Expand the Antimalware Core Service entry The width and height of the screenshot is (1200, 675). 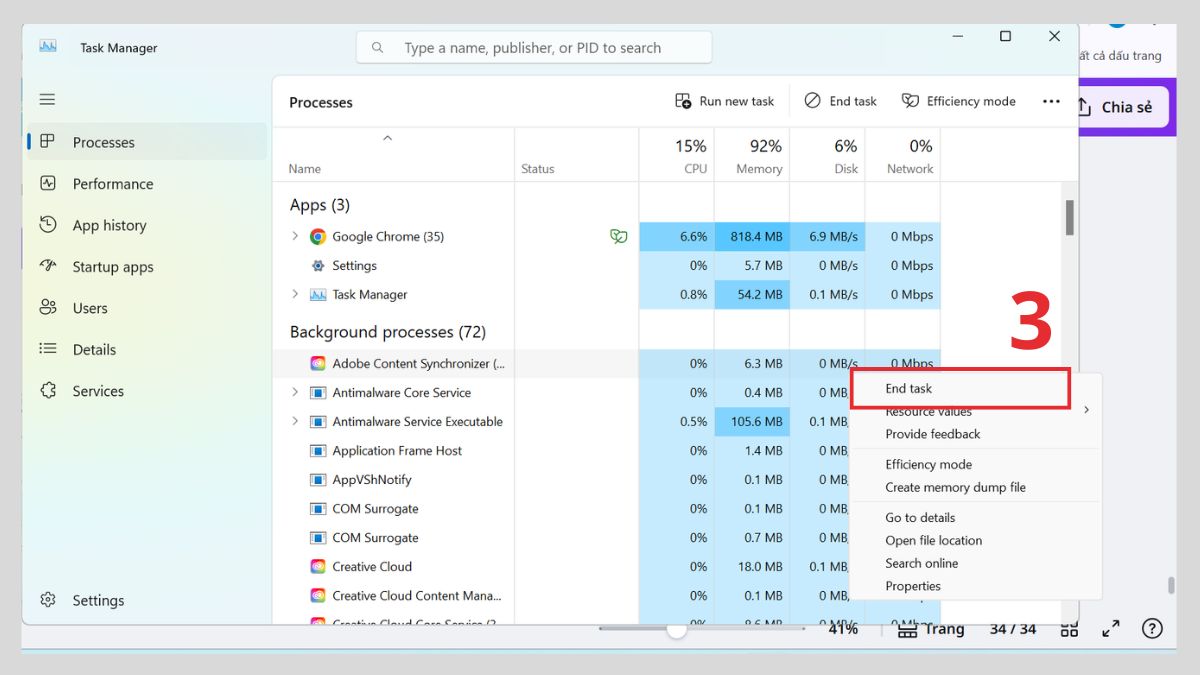click(x=295, y=392)
